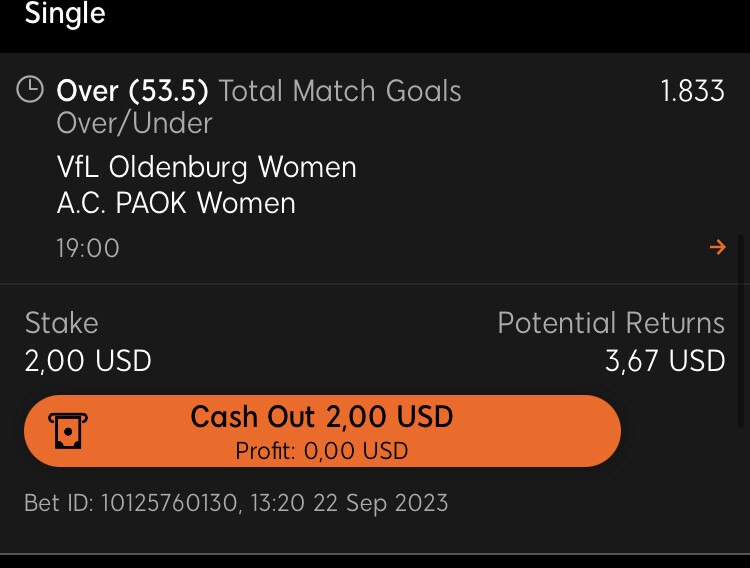Click the Total Match Goals market label
The image size is (750, 568).
[340, 90]
